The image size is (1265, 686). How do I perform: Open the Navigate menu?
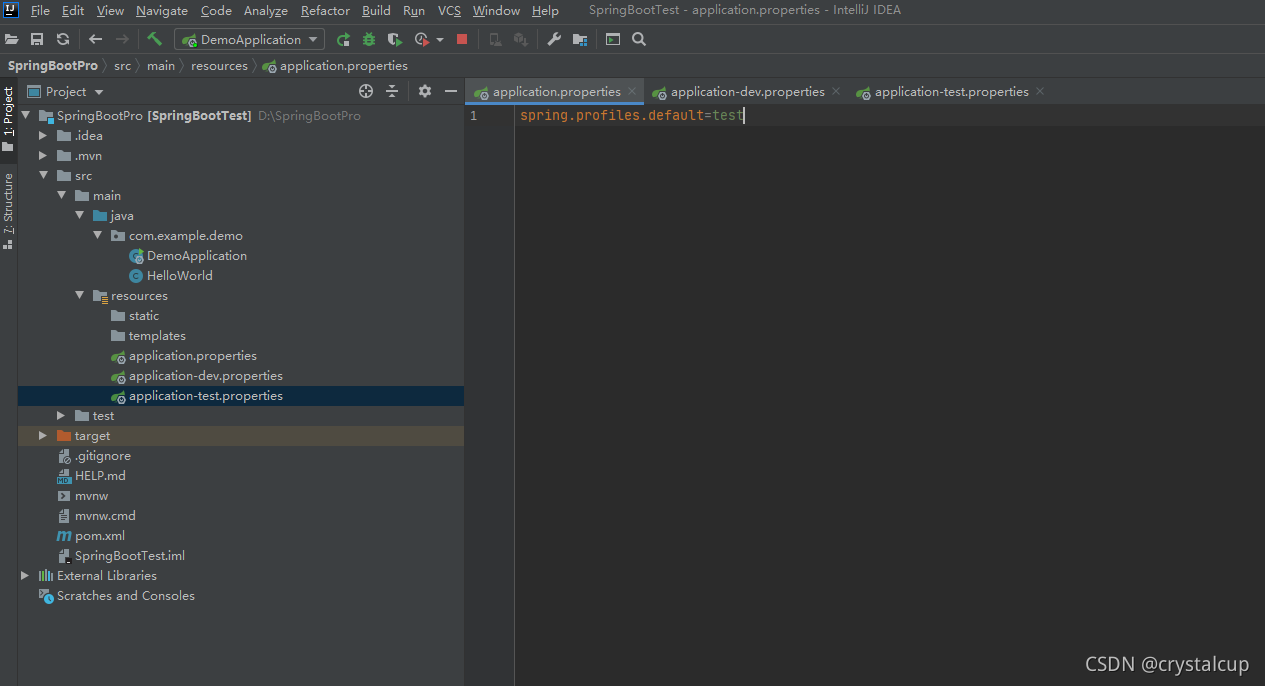(162, 11)
